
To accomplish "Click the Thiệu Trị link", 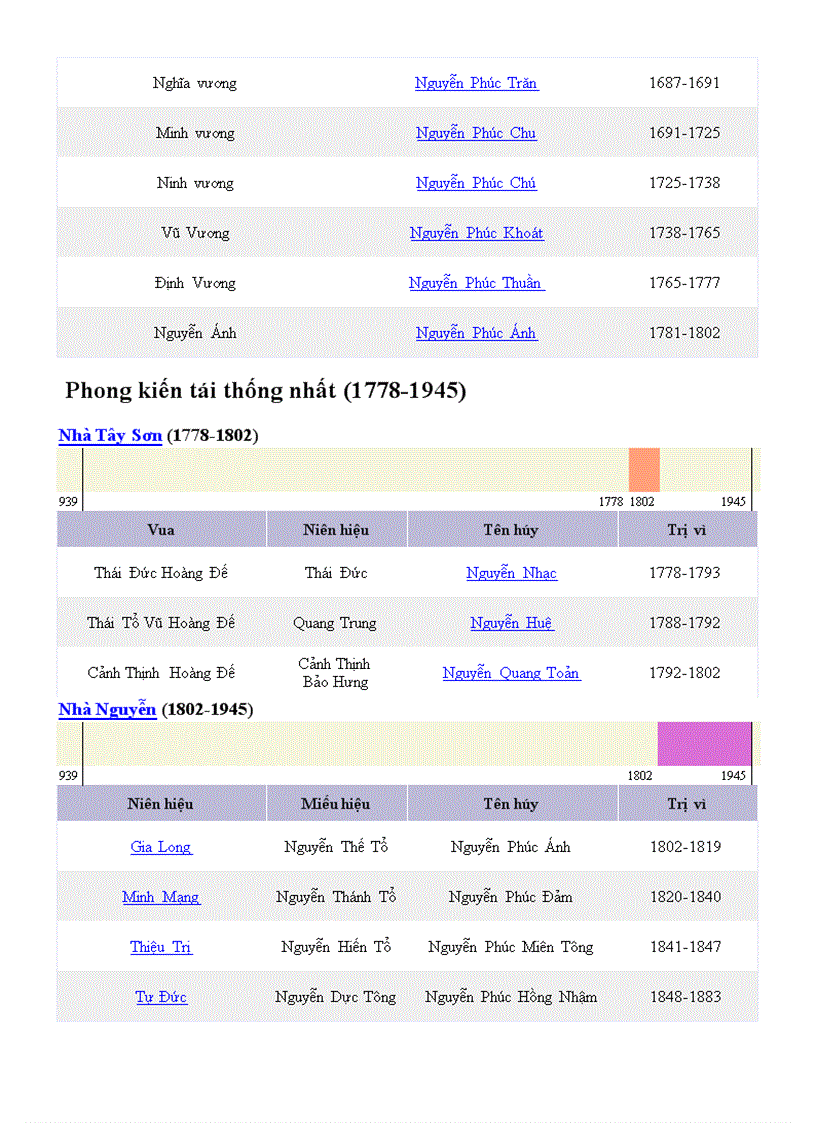I will tap(161, 947).
